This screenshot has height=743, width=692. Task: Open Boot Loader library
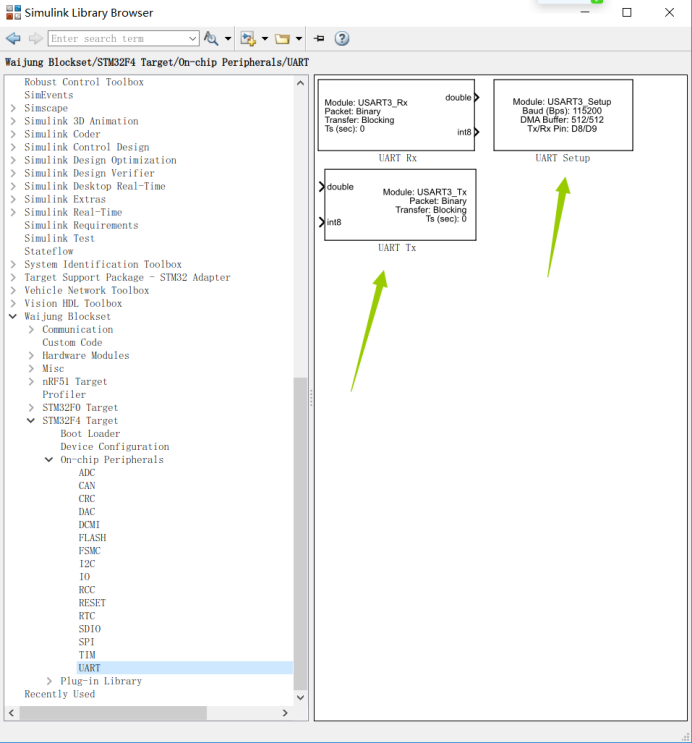click(x=91, y=434)
